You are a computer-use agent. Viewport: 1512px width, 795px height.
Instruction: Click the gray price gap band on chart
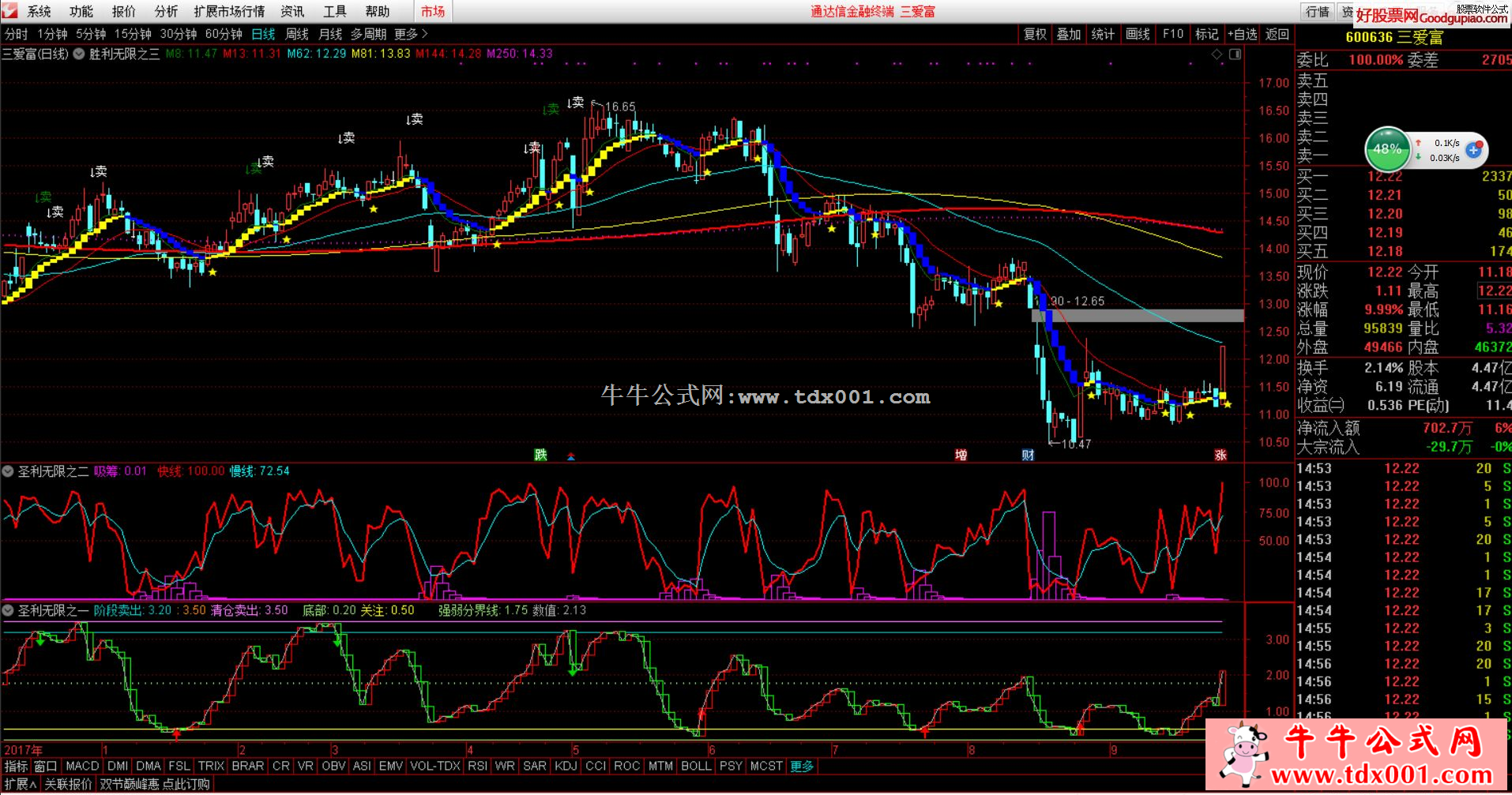pos(1138,316)
